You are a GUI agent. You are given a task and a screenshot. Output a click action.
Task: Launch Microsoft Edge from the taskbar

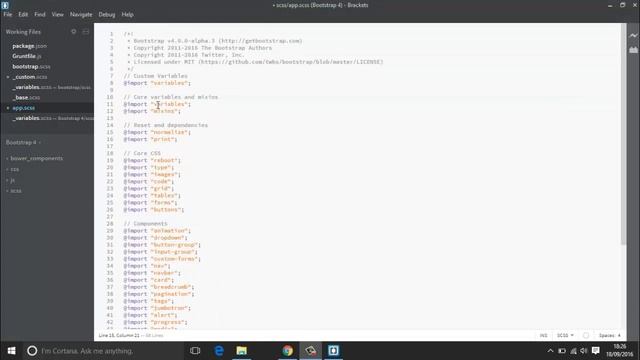[x=219, y=351]
